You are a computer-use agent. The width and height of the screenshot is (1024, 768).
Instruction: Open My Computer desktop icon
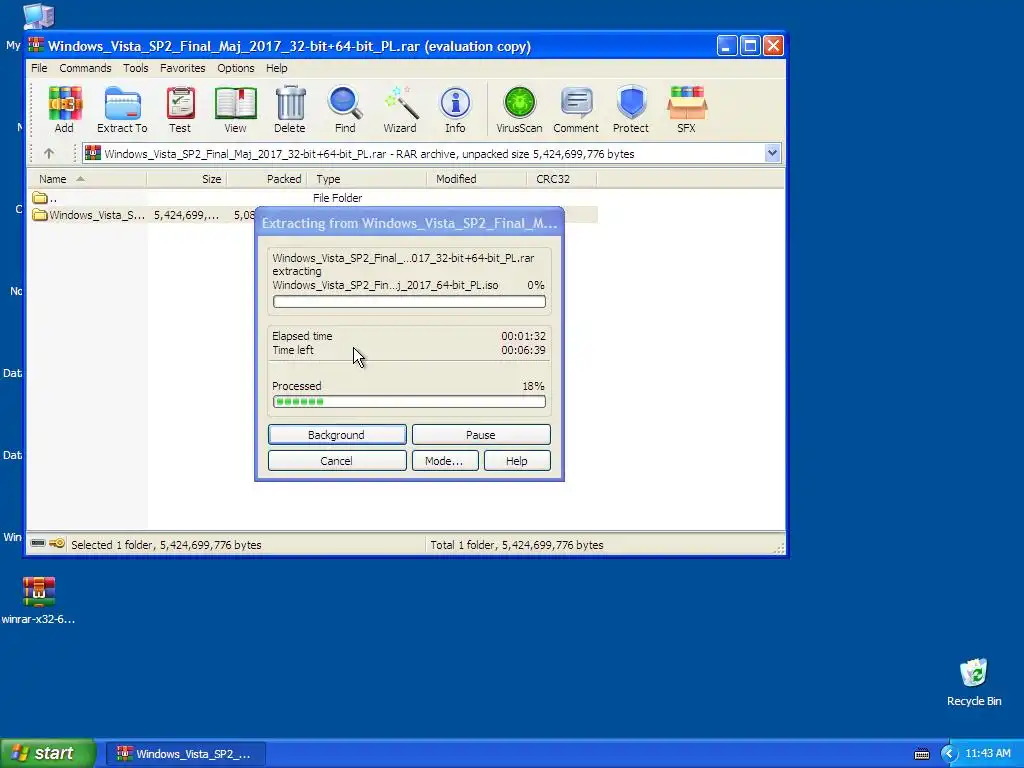point(38,16)
